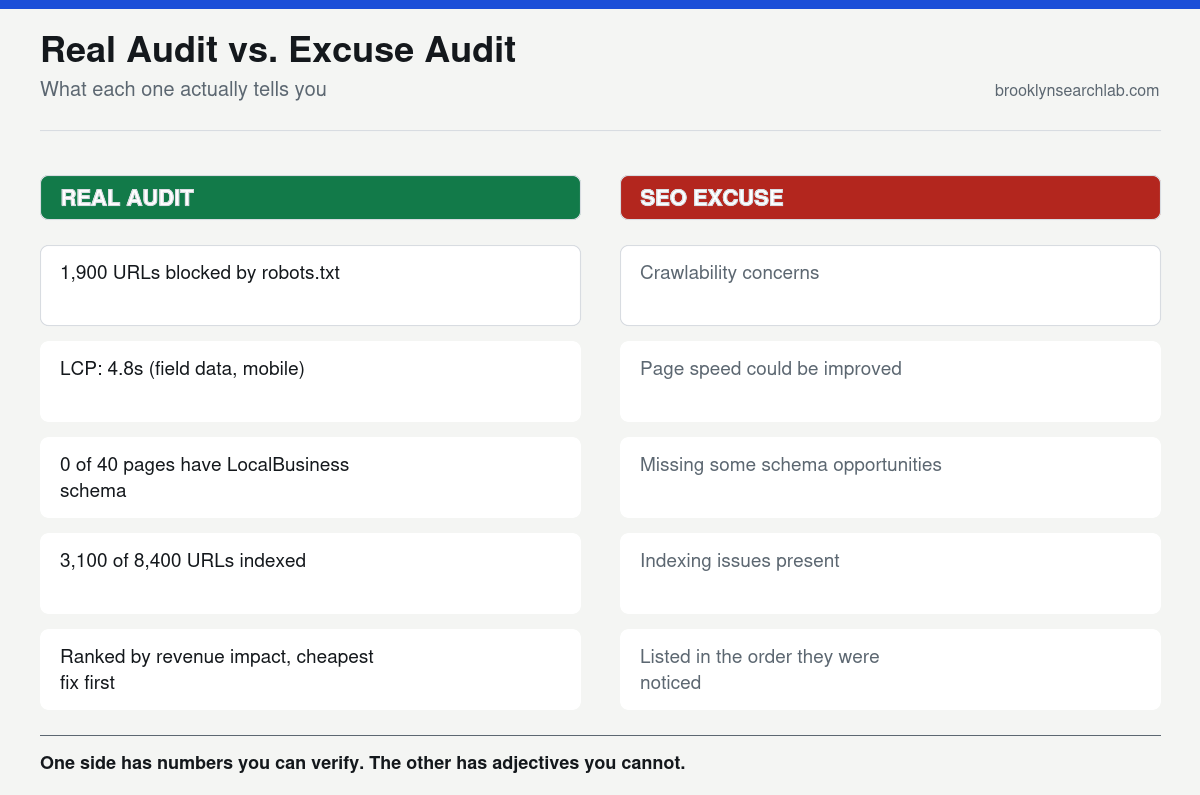Select '1,900 URLs blocked by robots.txt' card

coord(310,285)
